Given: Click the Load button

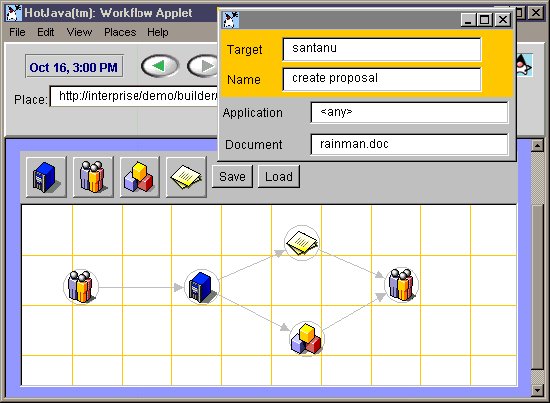Looking at the screenshot, I should coord(279,176).
